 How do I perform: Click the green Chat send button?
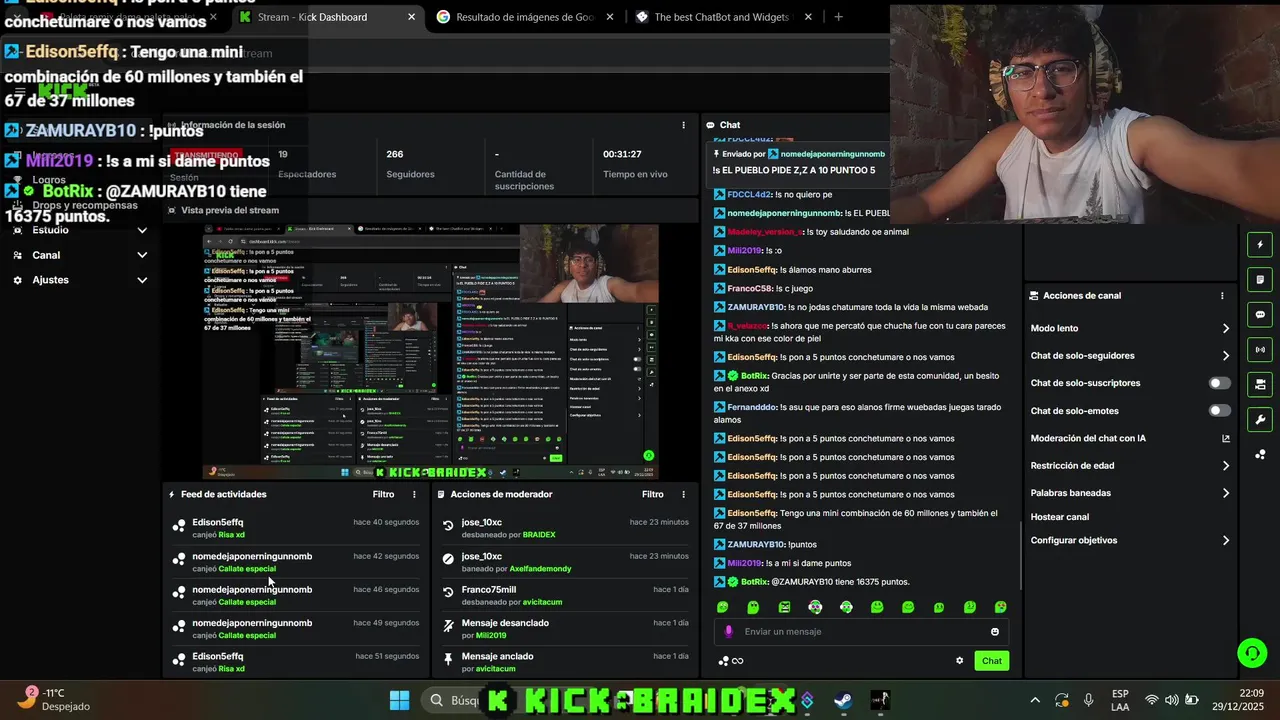(991, 661)
